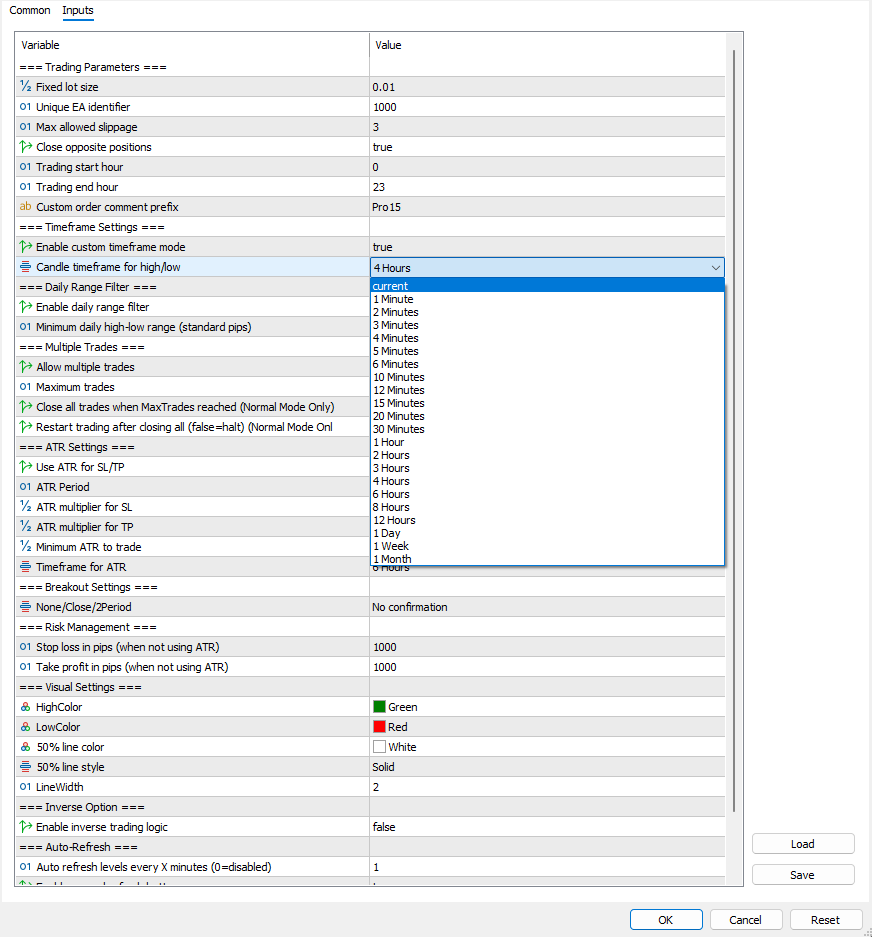Click the Minimum daily high-low range integer icon
The image size is (872, 937).
(x=25, y=327)
